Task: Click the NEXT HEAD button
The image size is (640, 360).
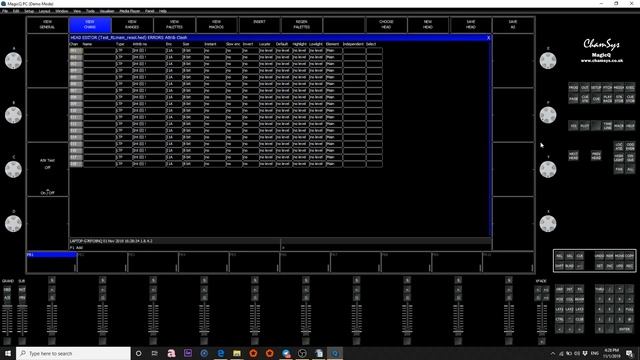Action: (x=573, y=156)
